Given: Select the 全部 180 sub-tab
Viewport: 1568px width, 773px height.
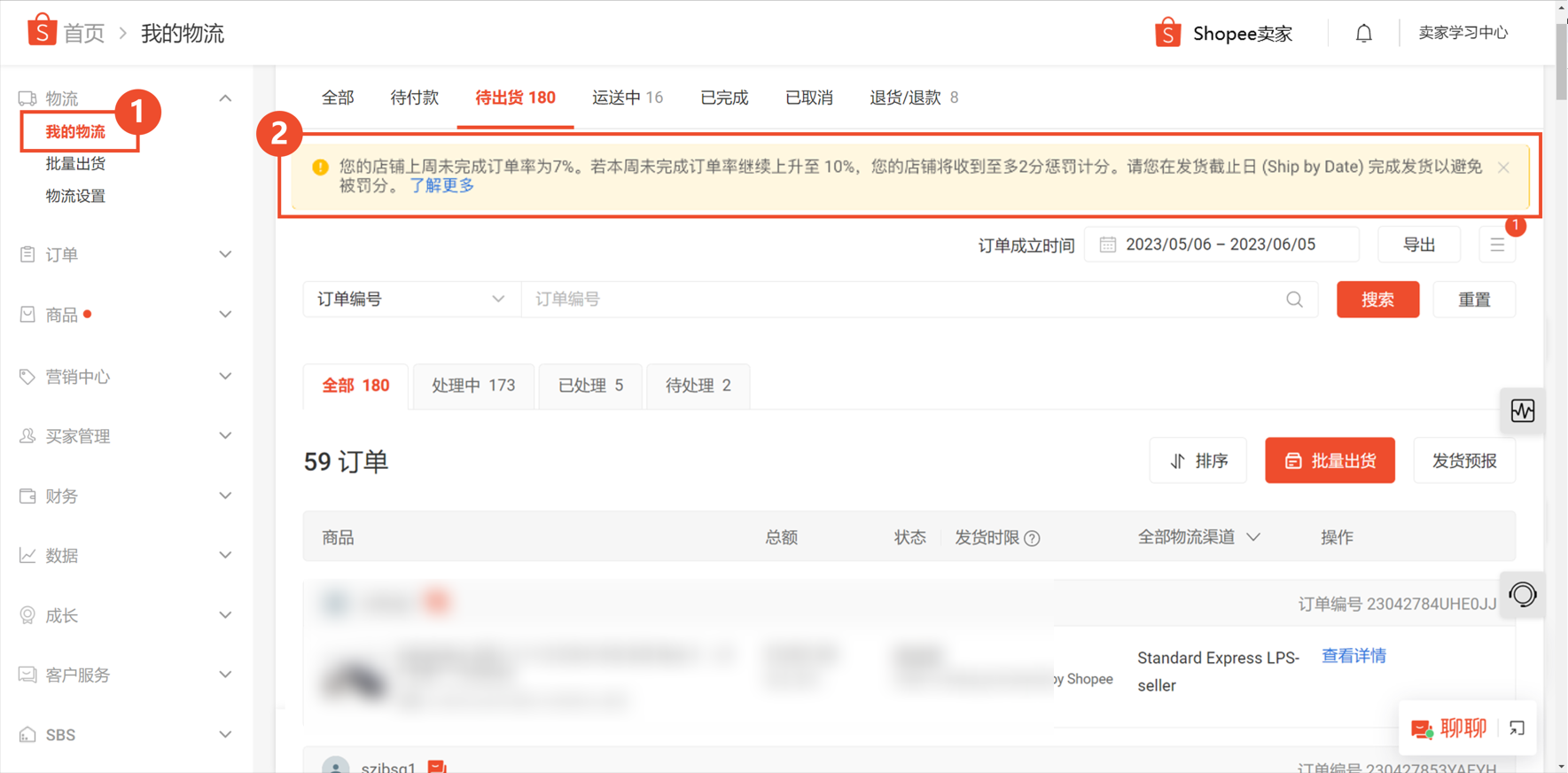Looking at the screenshot, I should click(x=355, y=386).
